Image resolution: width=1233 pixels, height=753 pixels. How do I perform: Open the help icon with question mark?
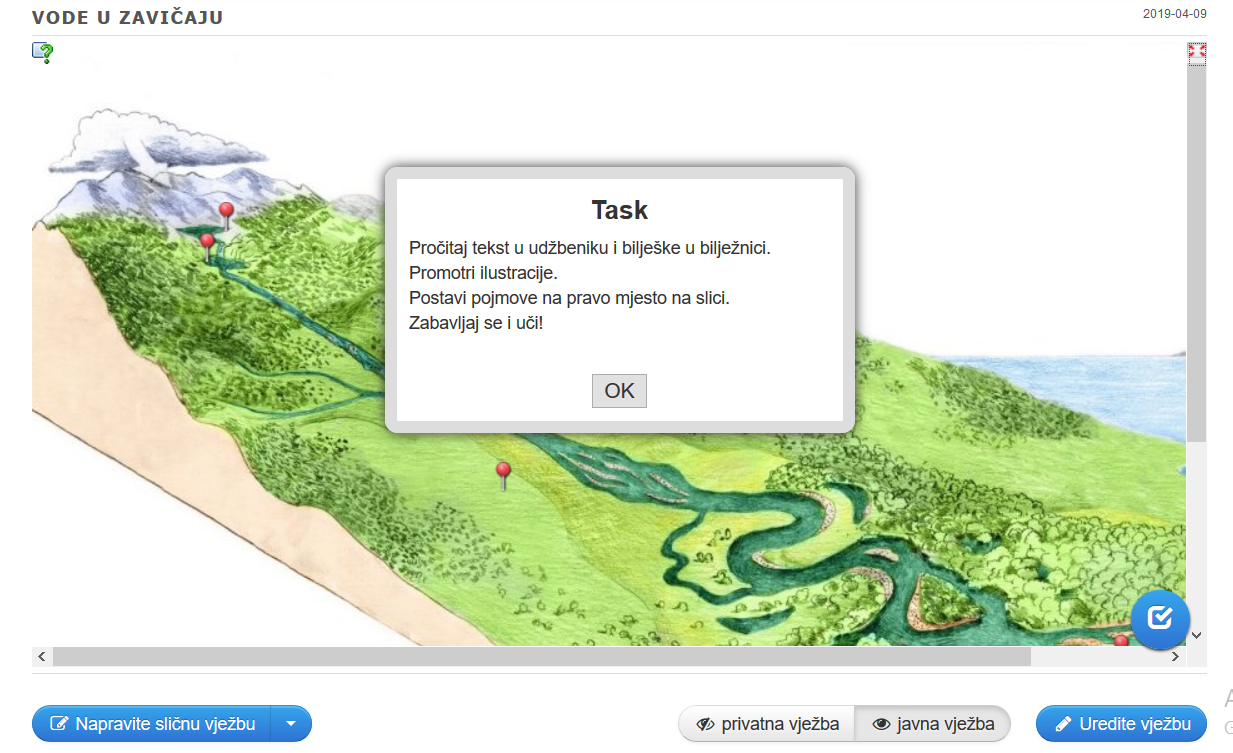[42, 52]
